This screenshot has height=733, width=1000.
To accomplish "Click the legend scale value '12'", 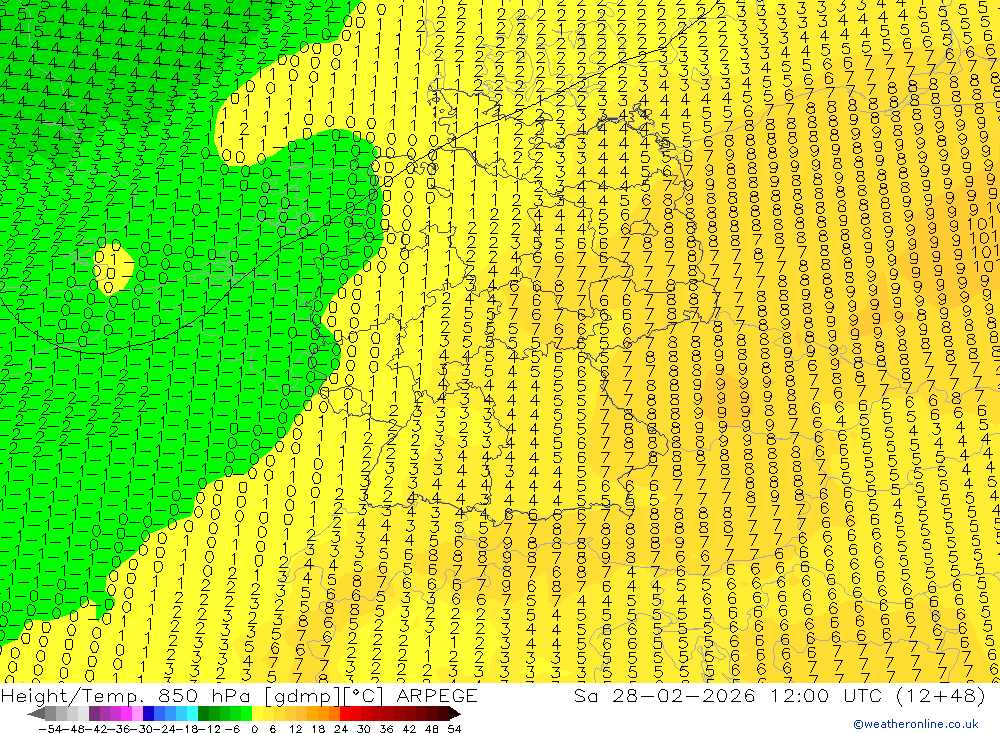I will click(x=295, y=729).
